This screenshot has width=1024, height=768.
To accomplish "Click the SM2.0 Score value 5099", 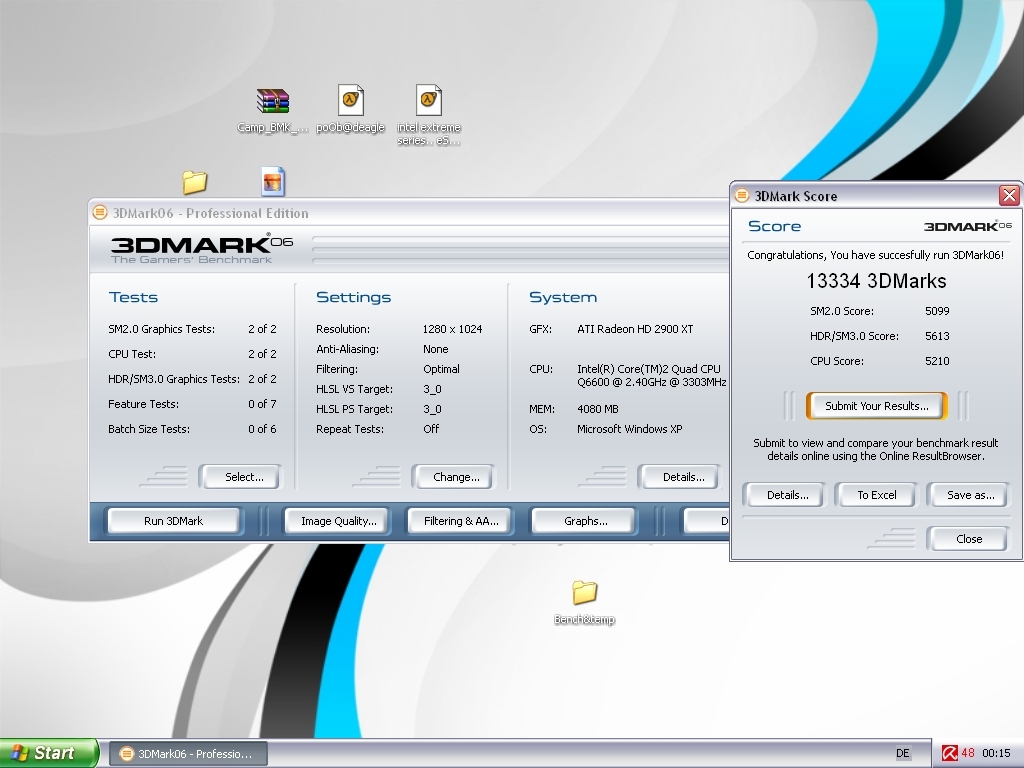I will [937, 311].
